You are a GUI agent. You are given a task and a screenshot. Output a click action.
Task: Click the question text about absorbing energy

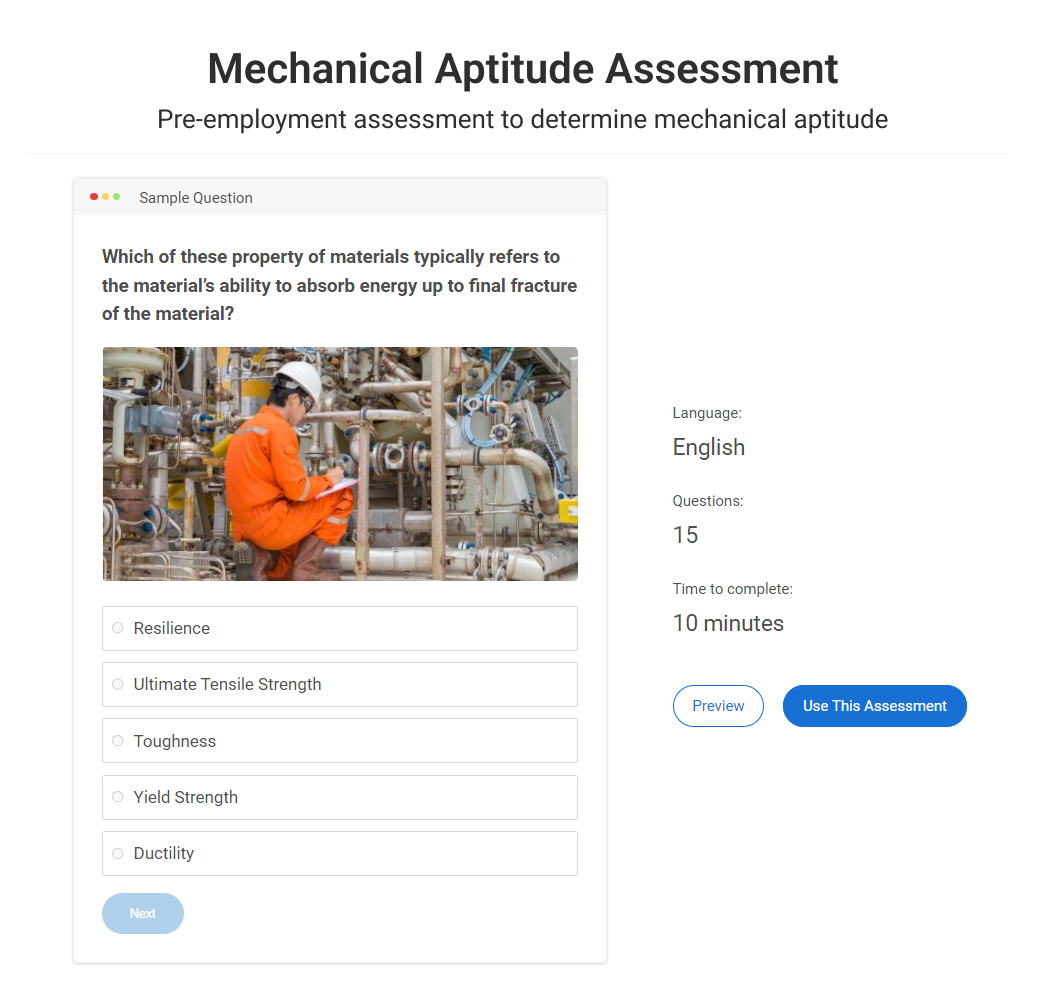coord(339,285)
